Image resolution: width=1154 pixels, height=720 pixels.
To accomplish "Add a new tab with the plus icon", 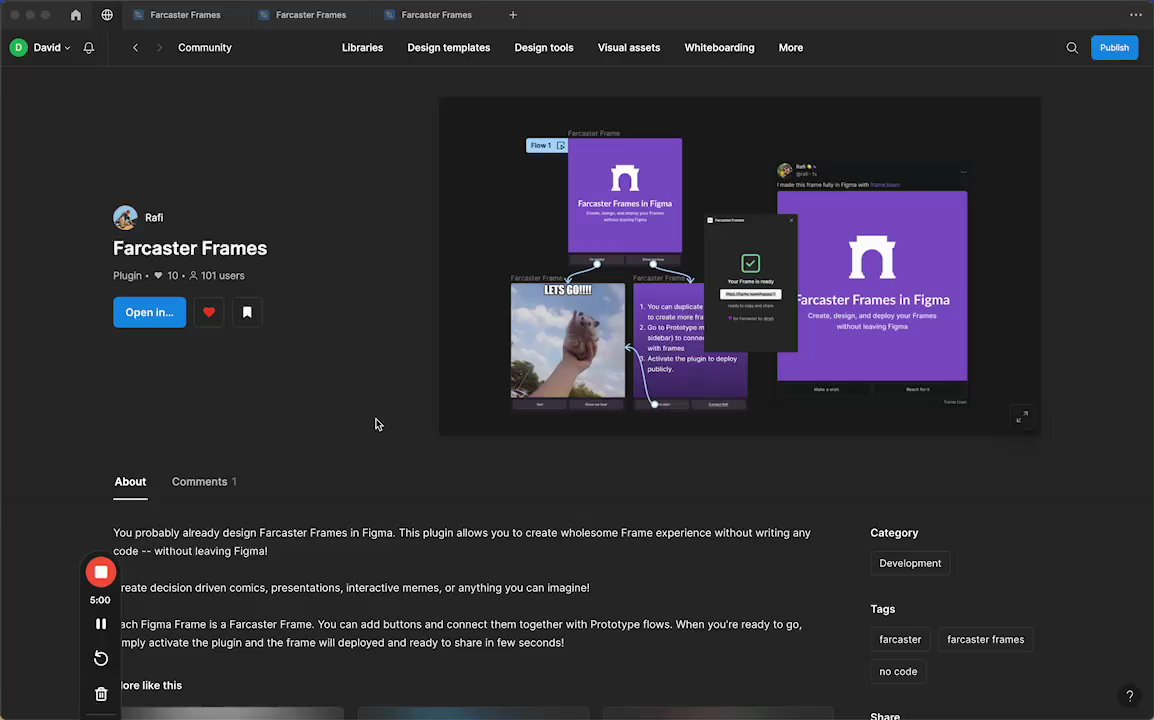I will pos(513,15).
